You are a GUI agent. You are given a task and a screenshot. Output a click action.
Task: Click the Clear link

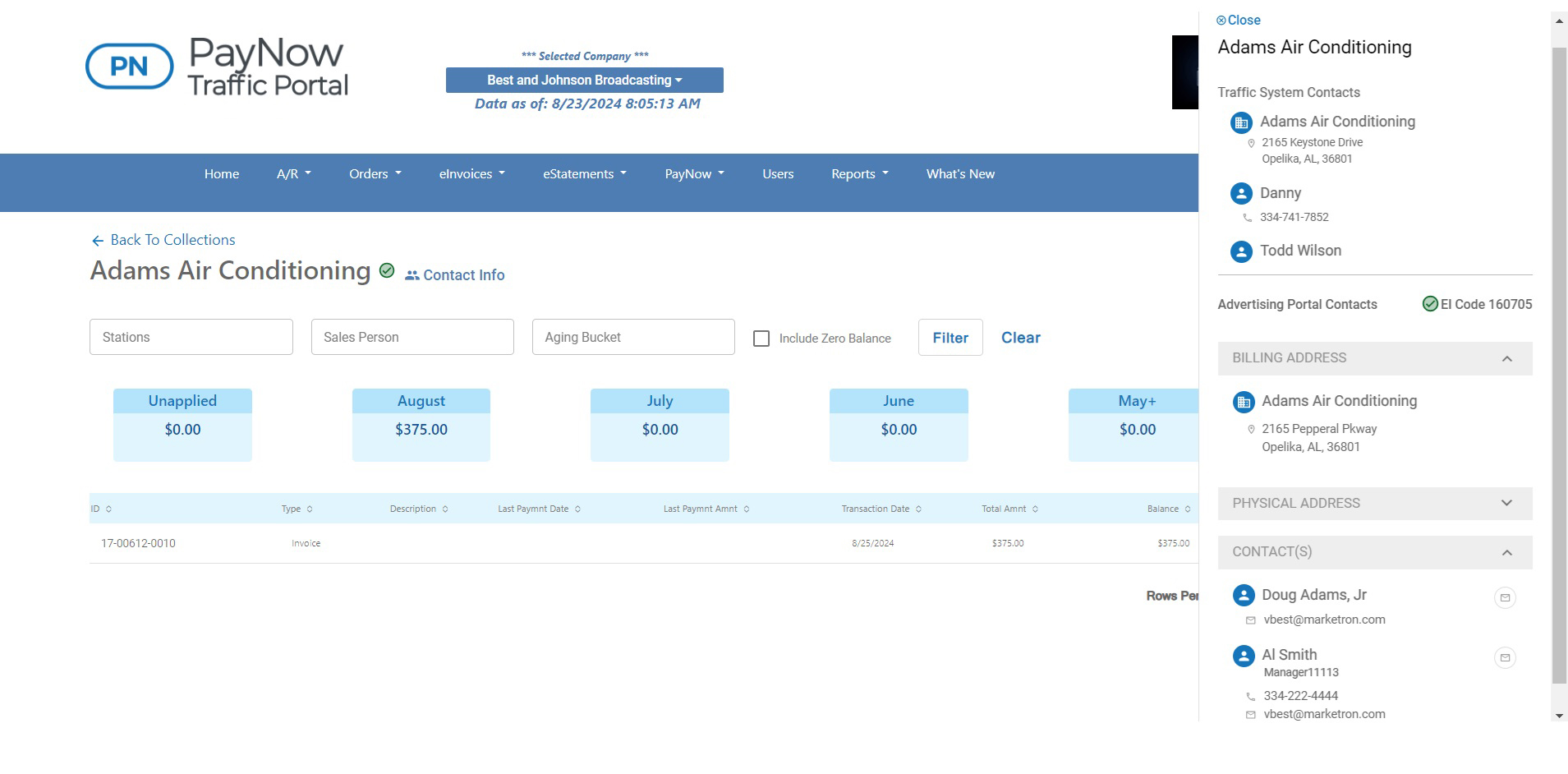(x=1021, y=338)
